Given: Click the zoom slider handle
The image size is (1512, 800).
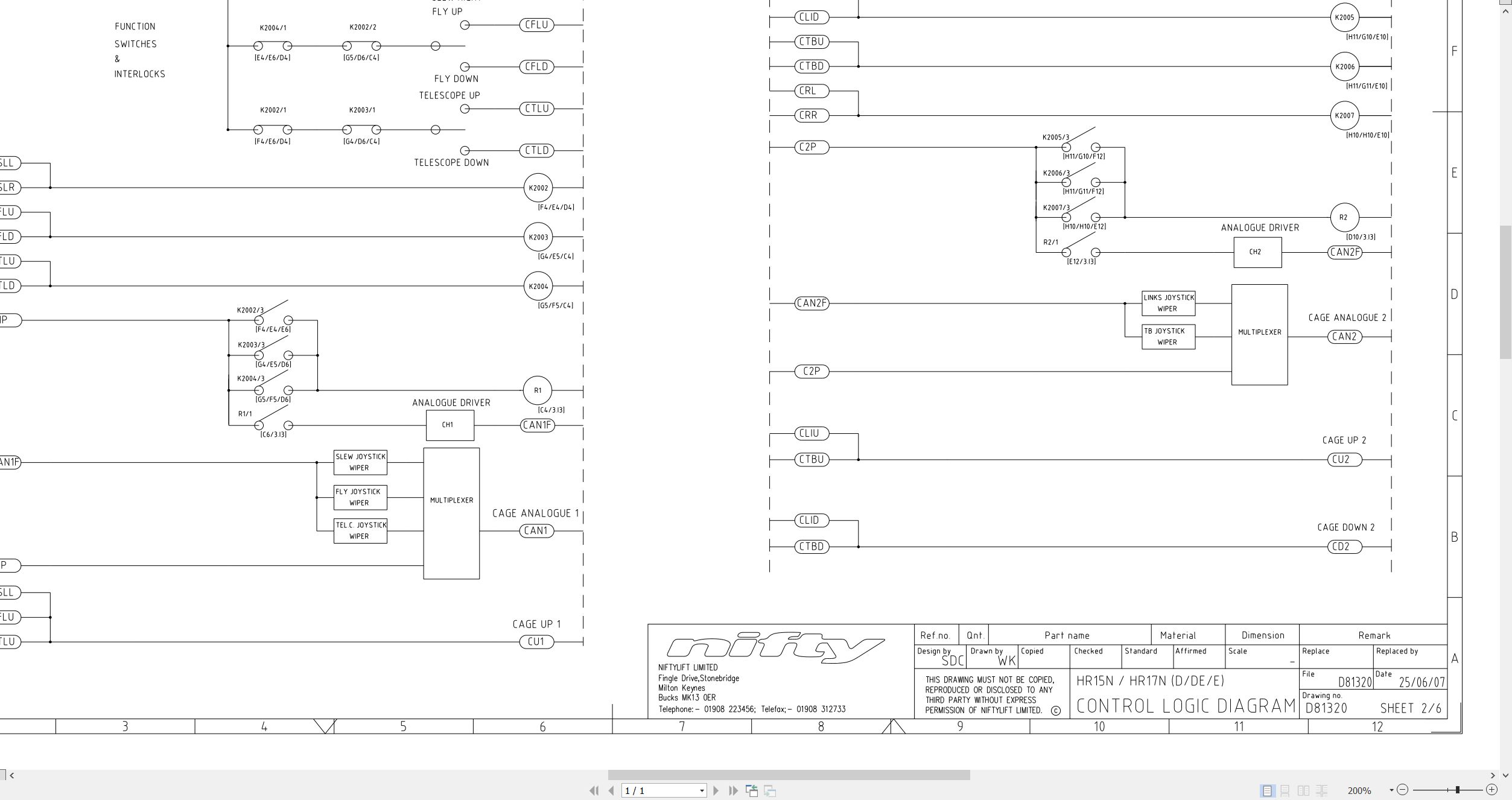Looking at the screenshot, I should [x=1458, y=790].
